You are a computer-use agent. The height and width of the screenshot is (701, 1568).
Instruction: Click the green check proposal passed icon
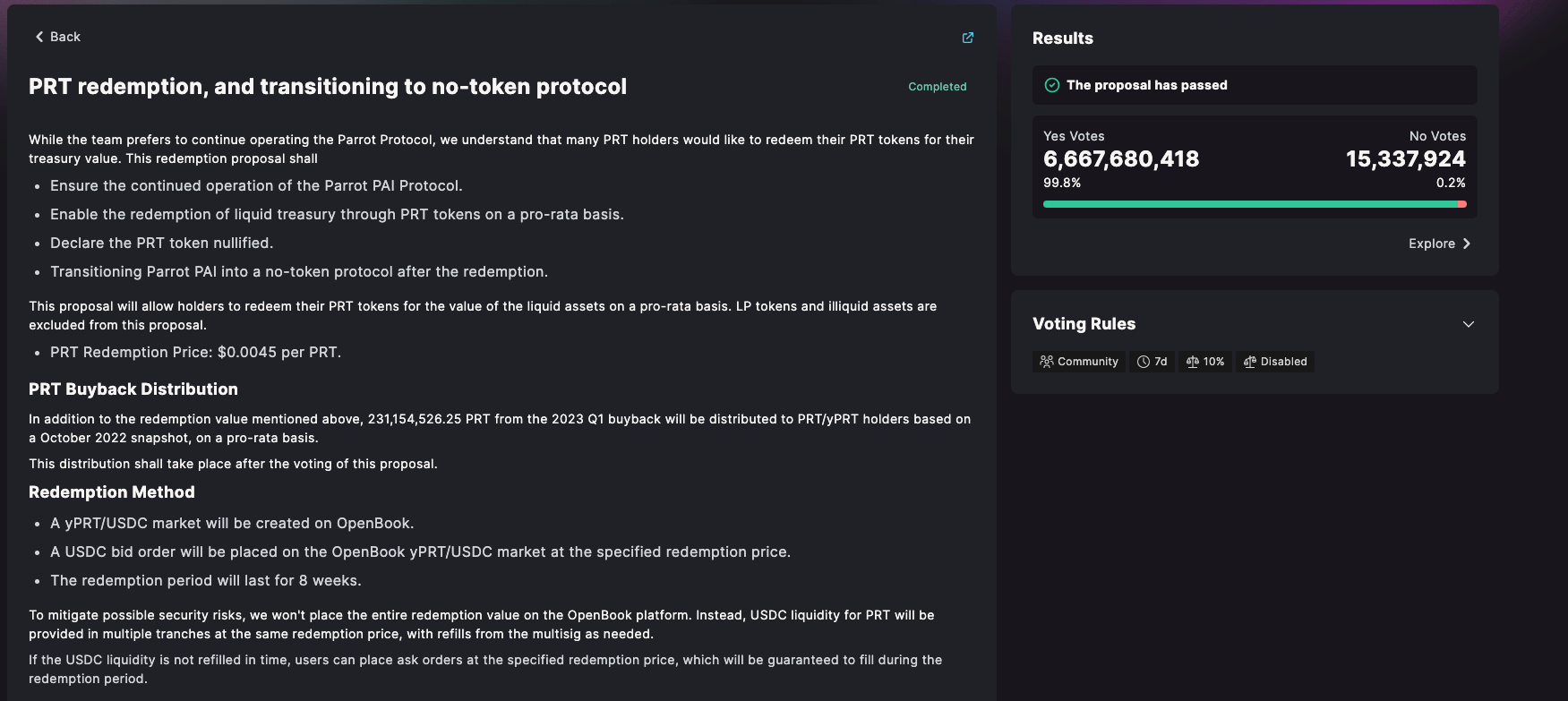[x=1052, y=85]
